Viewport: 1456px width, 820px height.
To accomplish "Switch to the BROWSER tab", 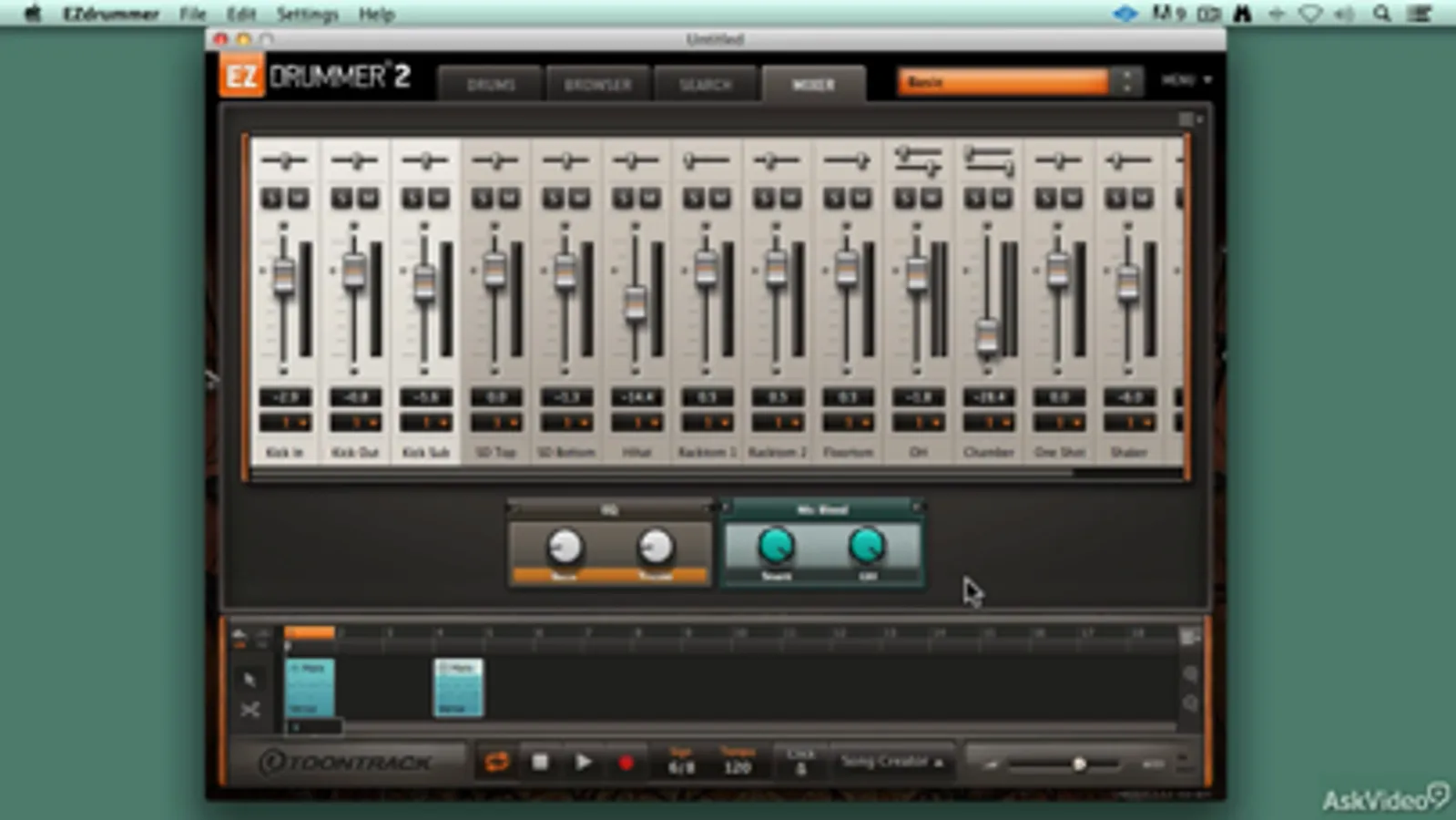I will pos(598,85).
